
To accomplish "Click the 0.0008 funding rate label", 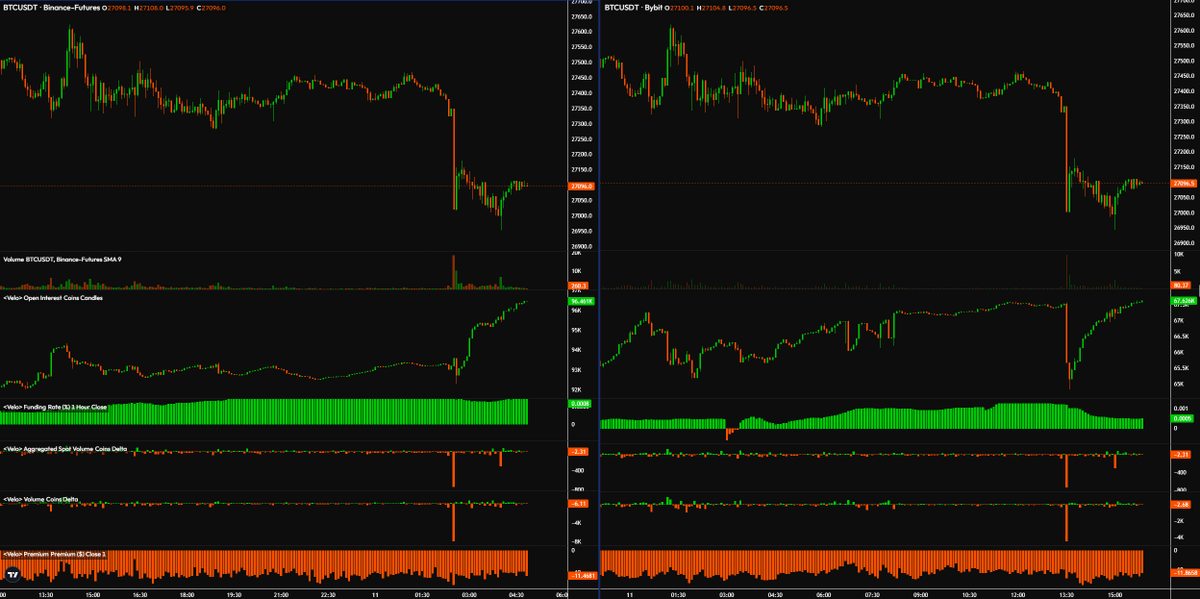I will point(580,404).
